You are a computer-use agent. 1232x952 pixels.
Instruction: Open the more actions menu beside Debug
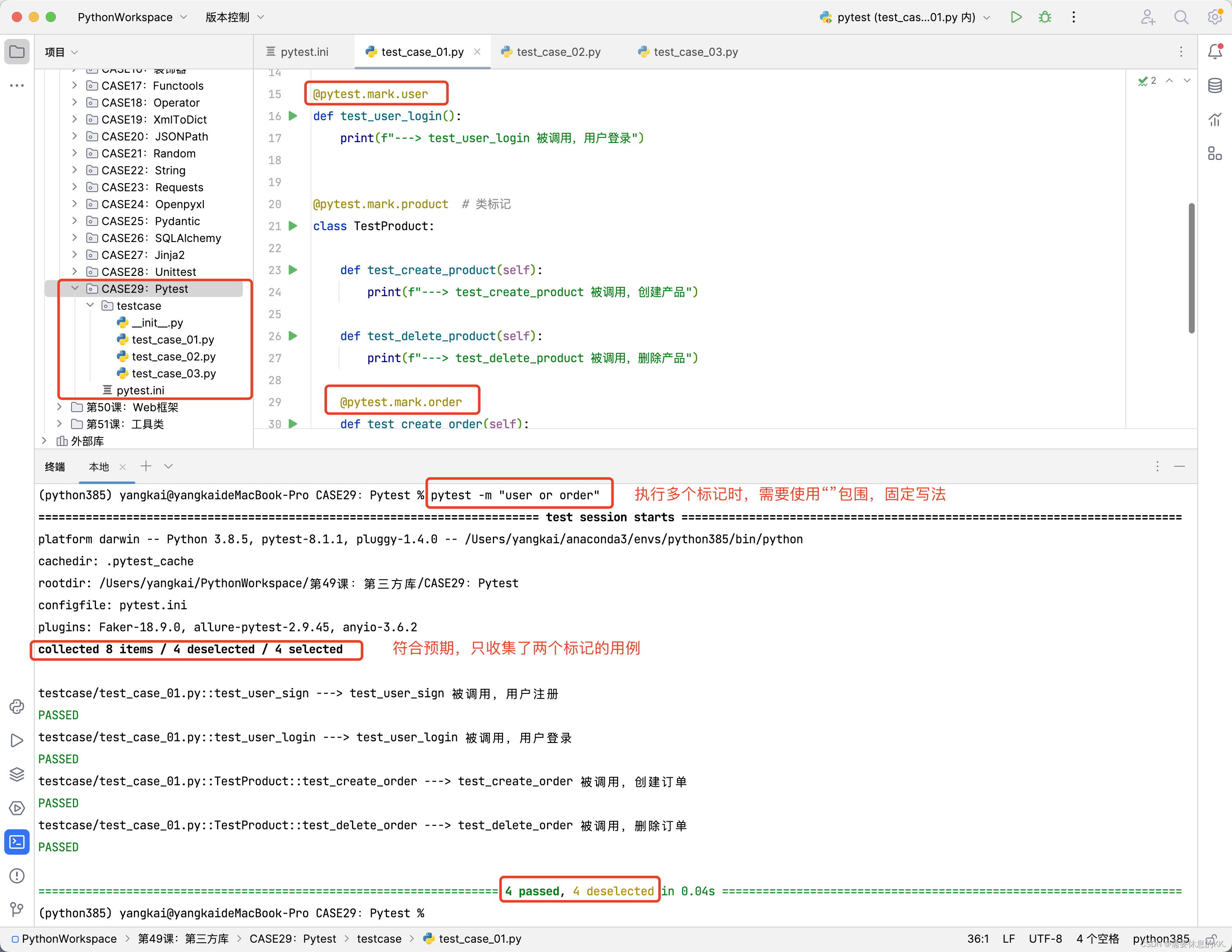1073,17
